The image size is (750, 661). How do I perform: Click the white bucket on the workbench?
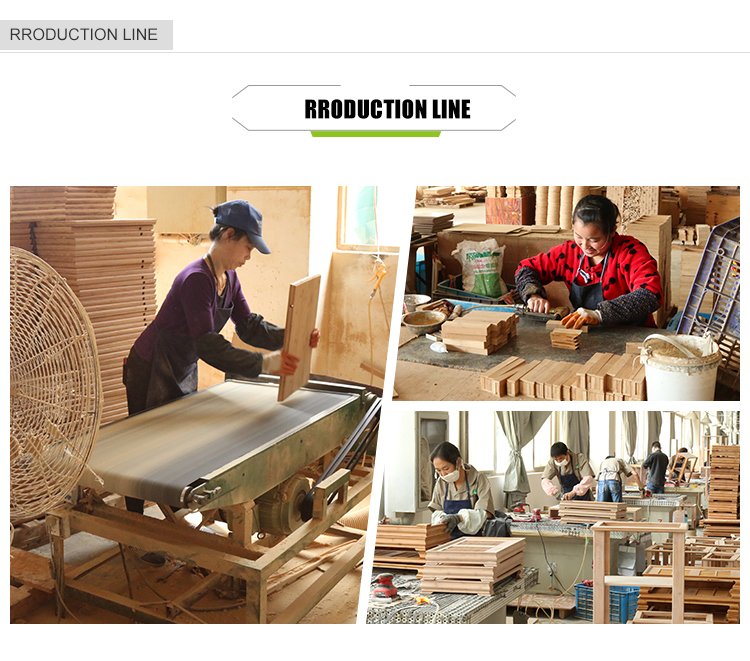point(680,367)
